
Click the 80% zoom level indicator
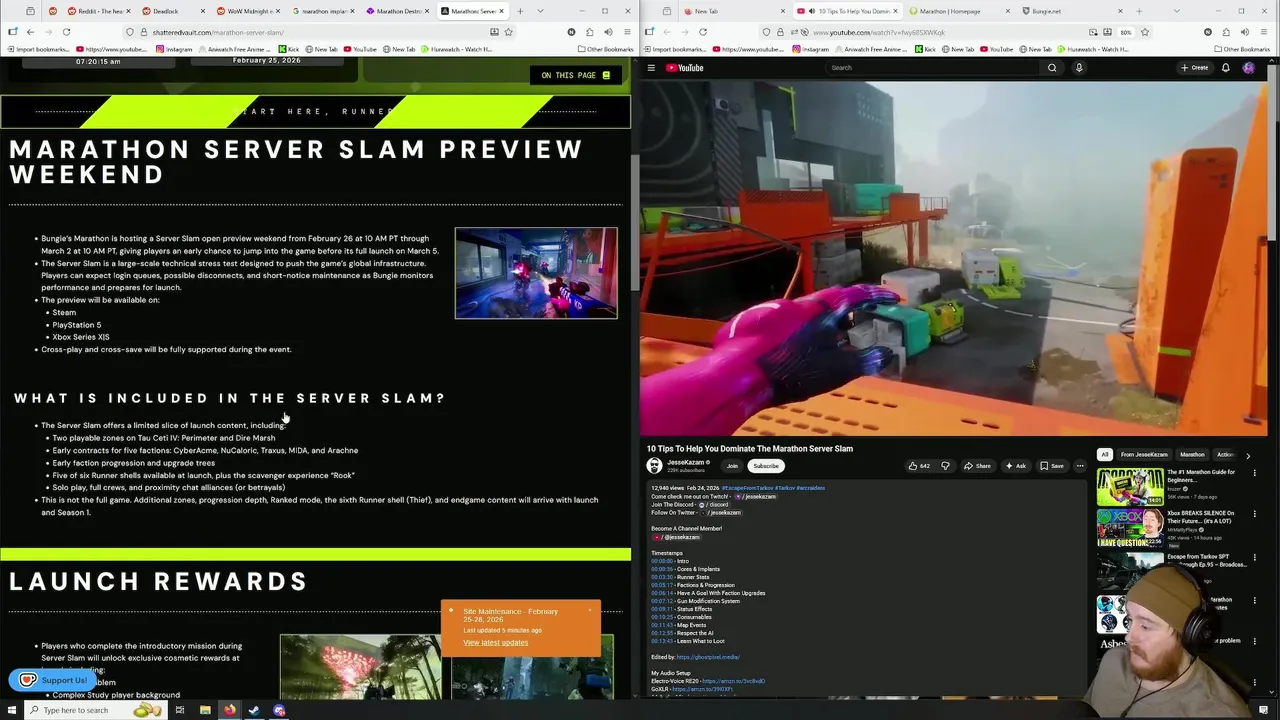[1125, 32]
